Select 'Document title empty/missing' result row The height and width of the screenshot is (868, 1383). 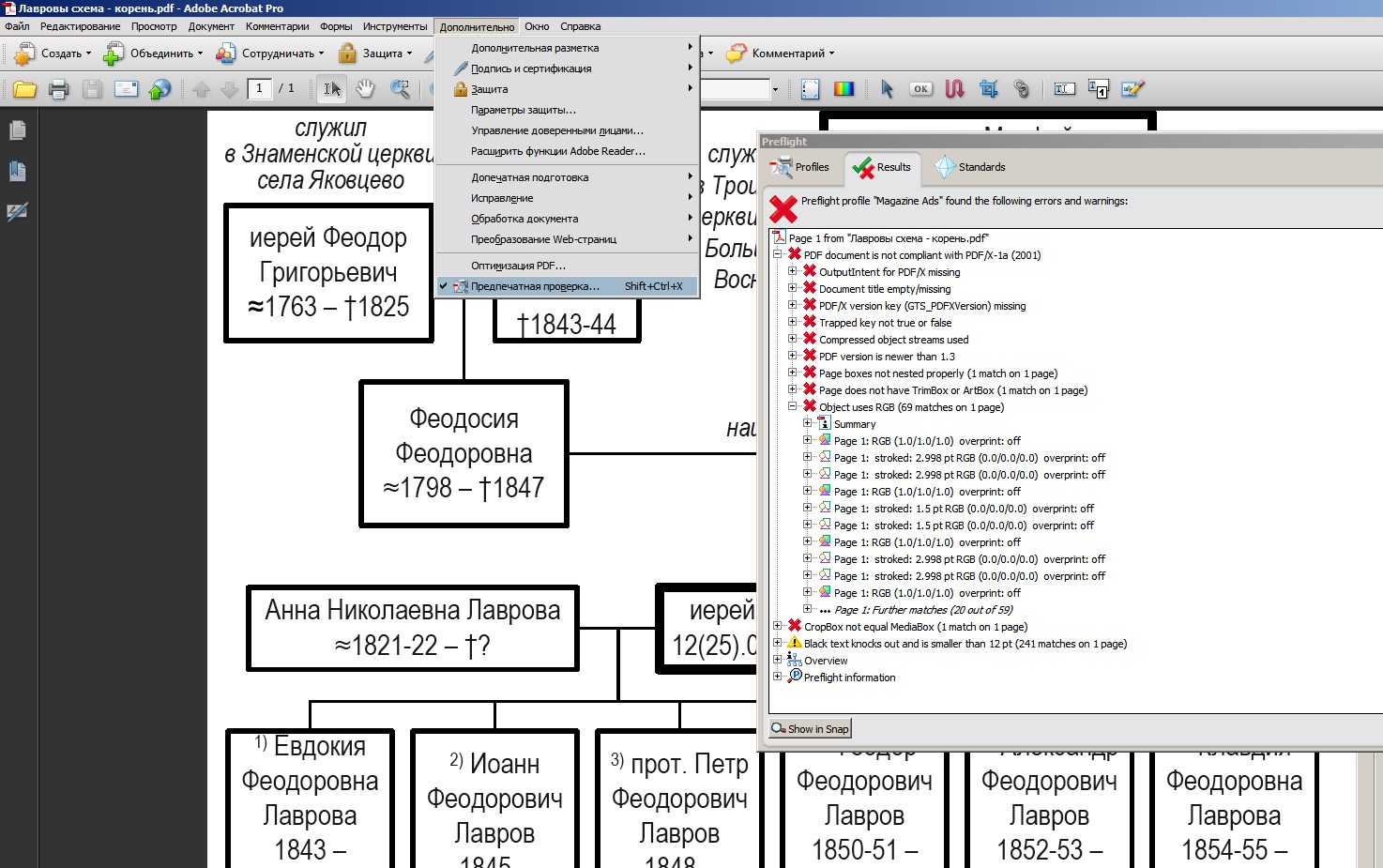pos(885,289)
